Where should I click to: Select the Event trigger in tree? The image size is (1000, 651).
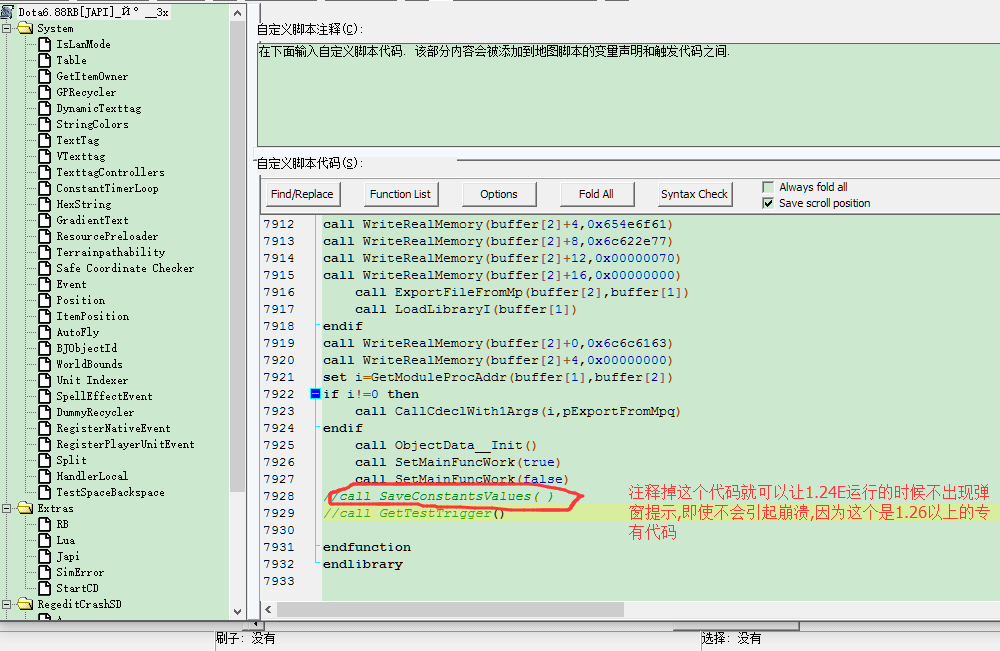click(71, 284)
